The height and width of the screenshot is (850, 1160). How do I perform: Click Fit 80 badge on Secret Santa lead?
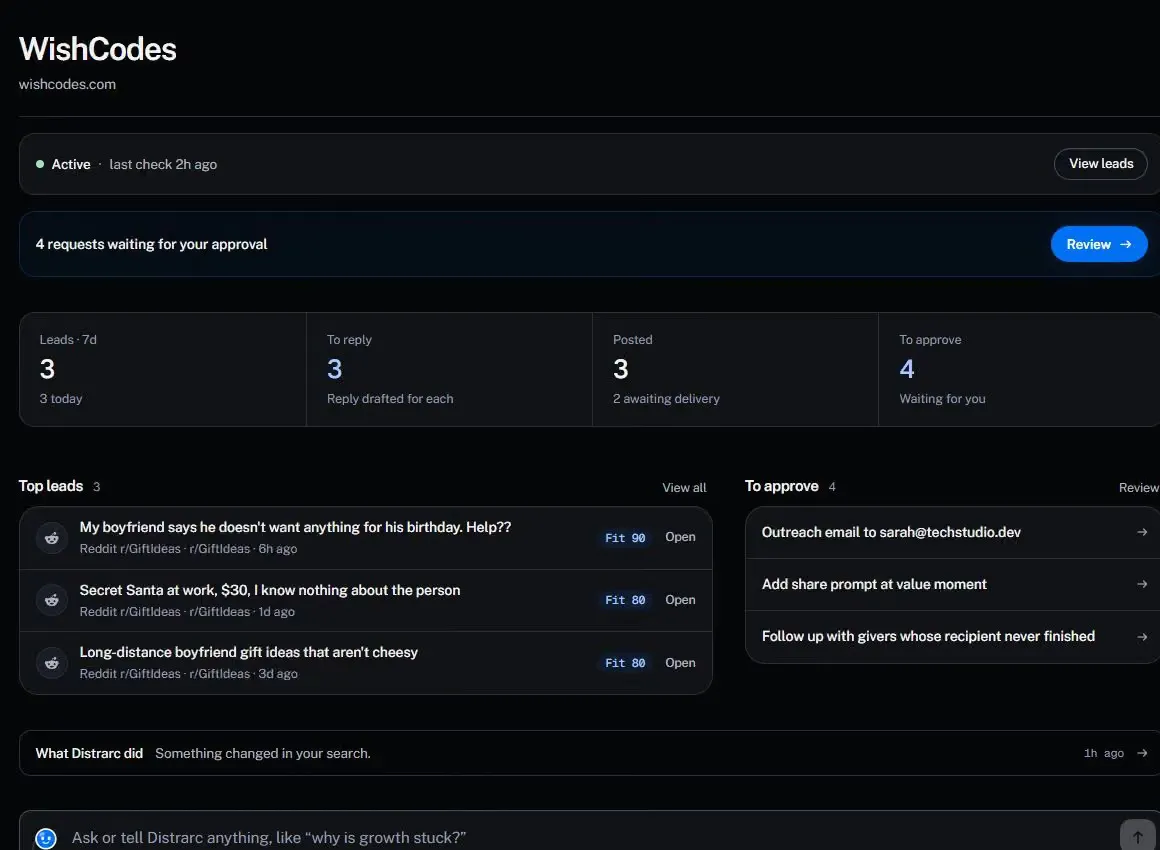coord(625,600)
